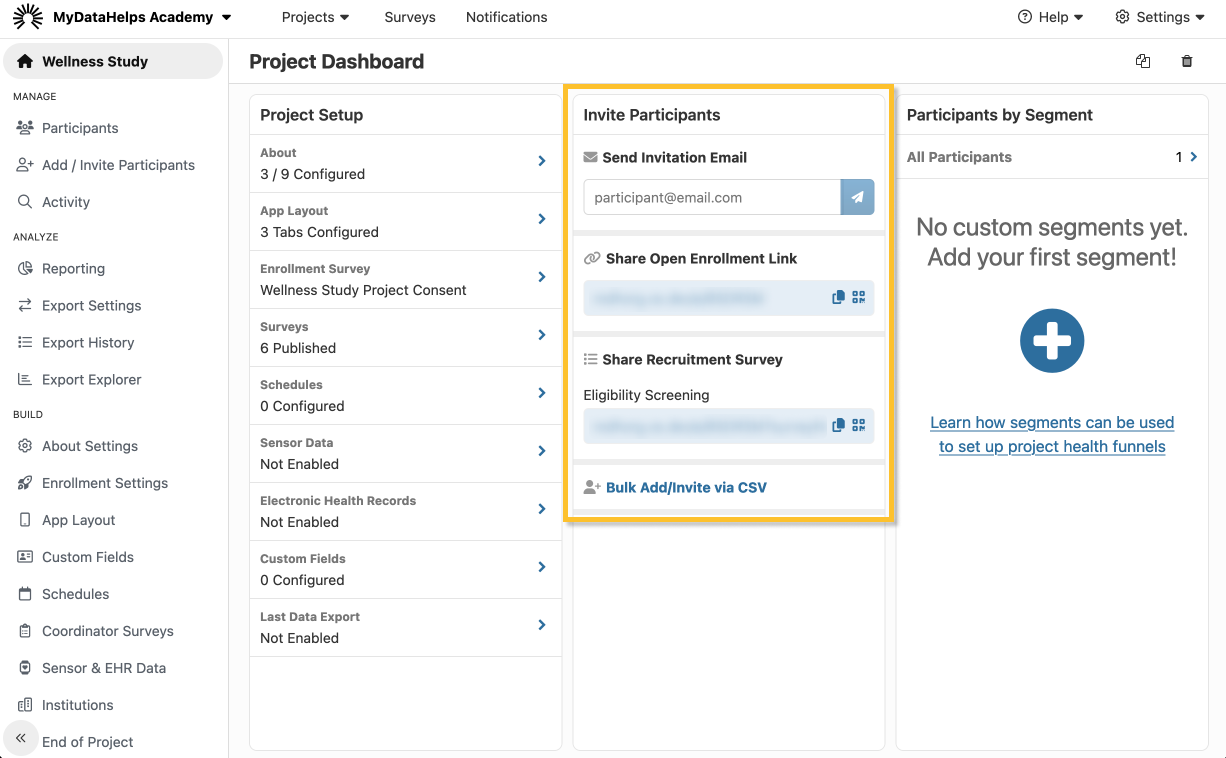
Task: Click the participant email input field
Action: [711, 198]
